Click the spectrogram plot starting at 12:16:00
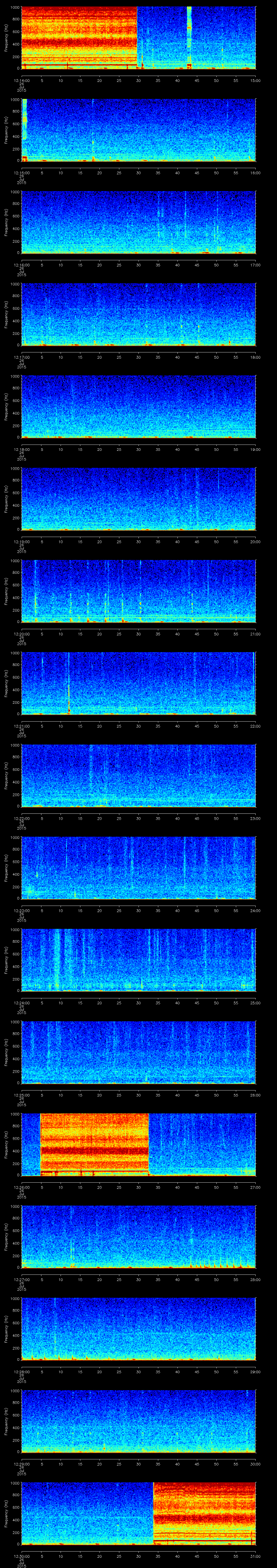 coord(138,222)
